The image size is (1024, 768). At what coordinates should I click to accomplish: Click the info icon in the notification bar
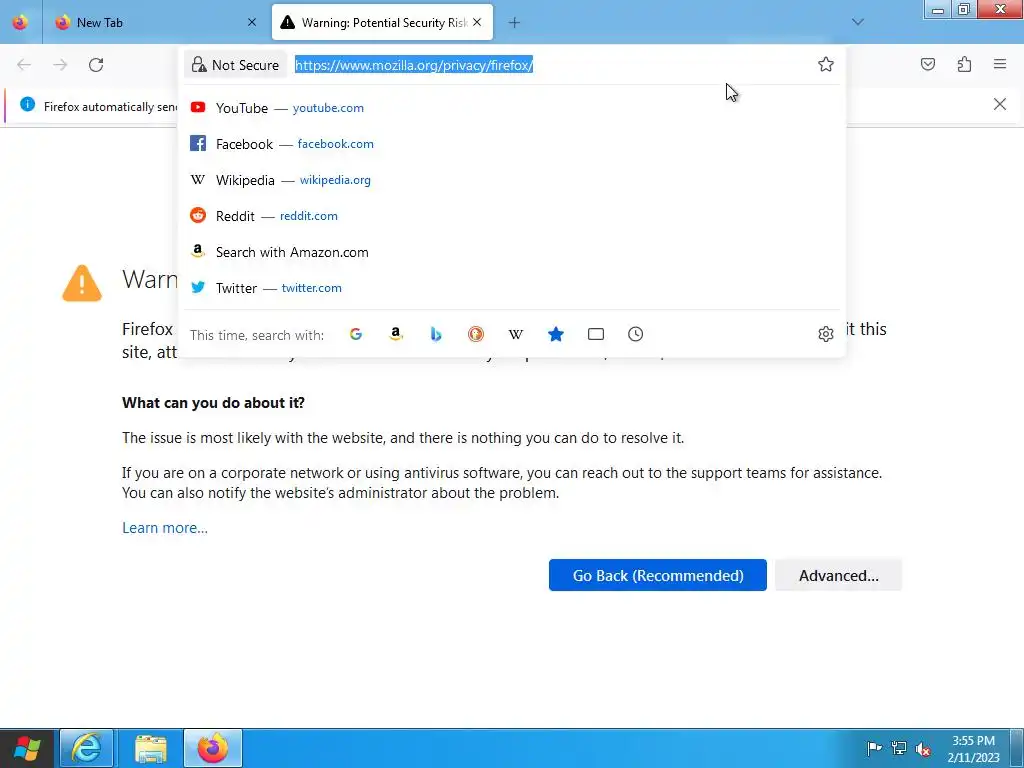click(x=27, y=104)
